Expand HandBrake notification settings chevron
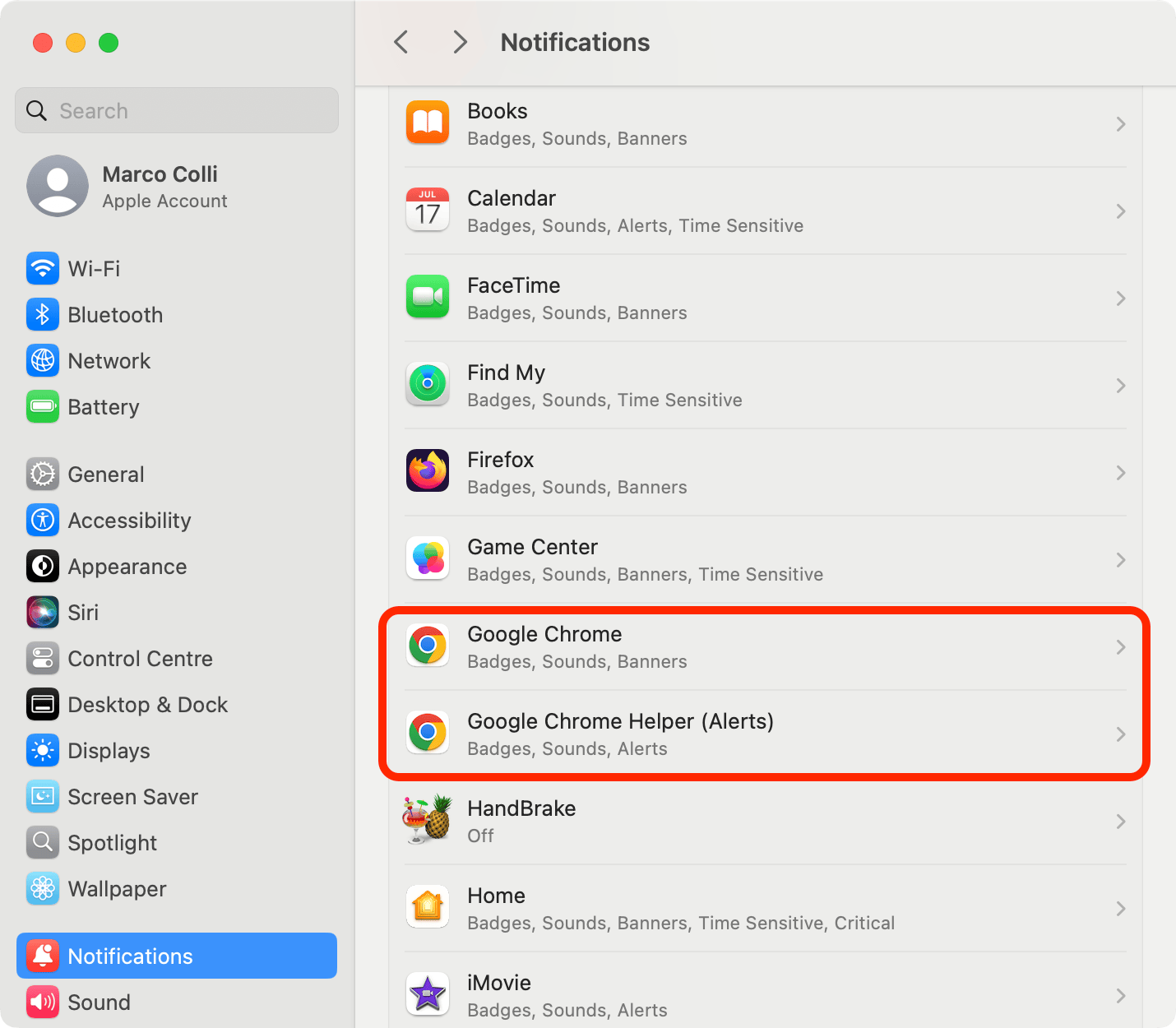The height and width of the screenshot is (1028, 1176). [x=1120, y=822]
